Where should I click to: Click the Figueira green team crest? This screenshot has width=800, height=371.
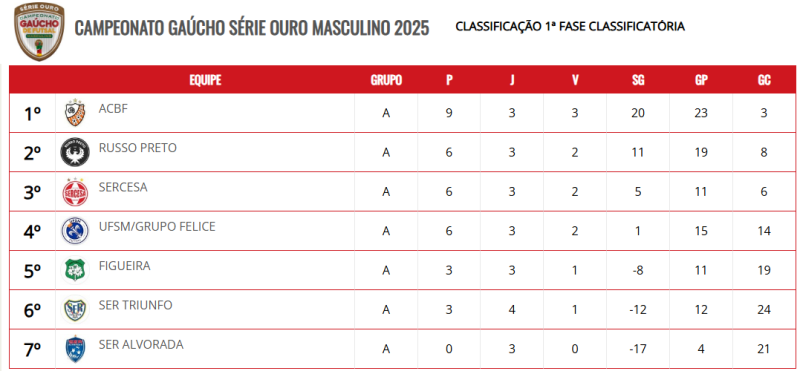pyautogui.click(x=75, y=270)
